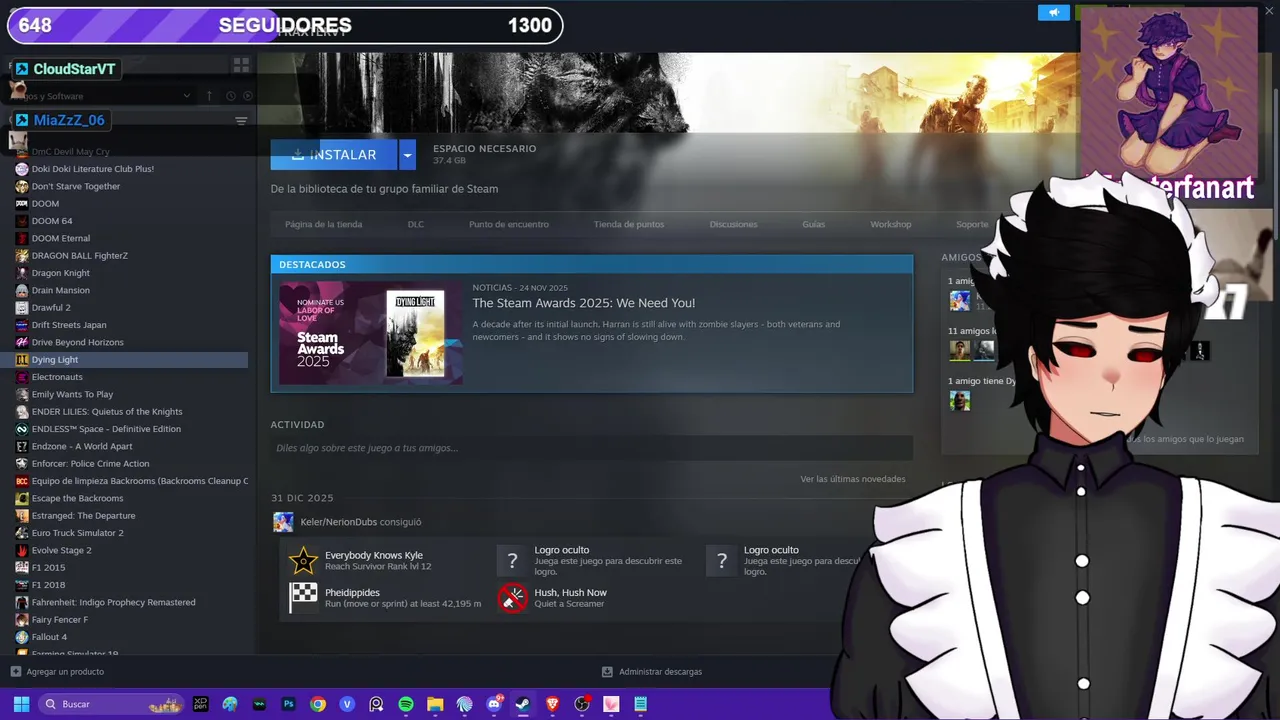1280x720 pixels.
Task: Click Pheidippides achievement flag icon
Action: point(303,597)
